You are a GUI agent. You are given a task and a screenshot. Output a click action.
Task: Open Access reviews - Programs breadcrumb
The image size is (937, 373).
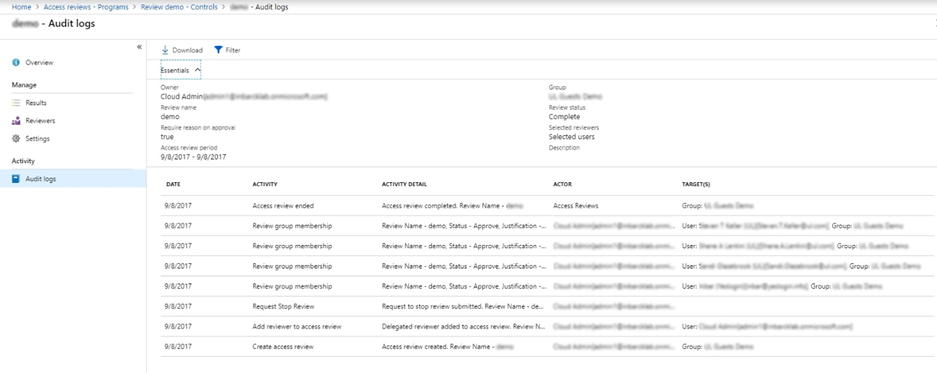point(86,7)
